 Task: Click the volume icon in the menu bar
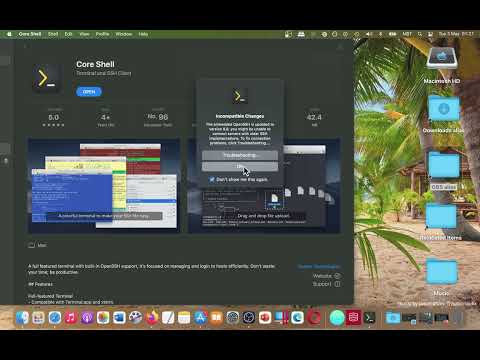[x=369, y=34]
